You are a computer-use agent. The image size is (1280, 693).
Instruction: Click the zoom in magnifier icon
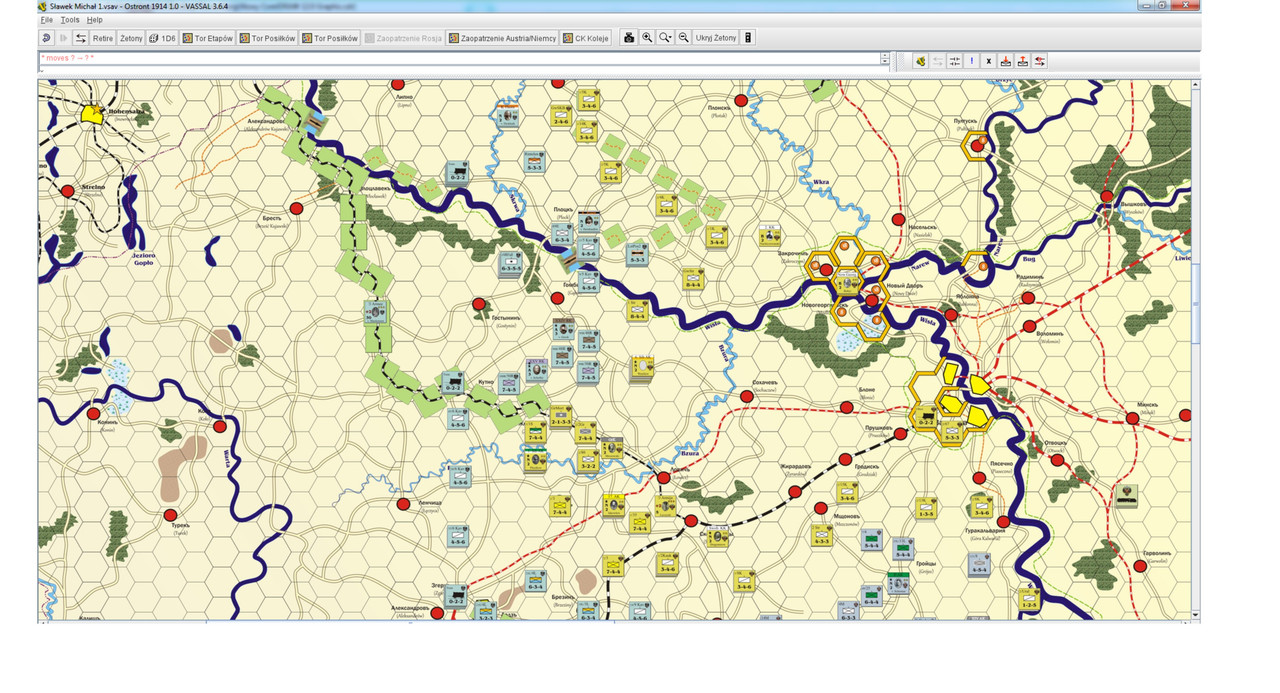coord(647,38)
